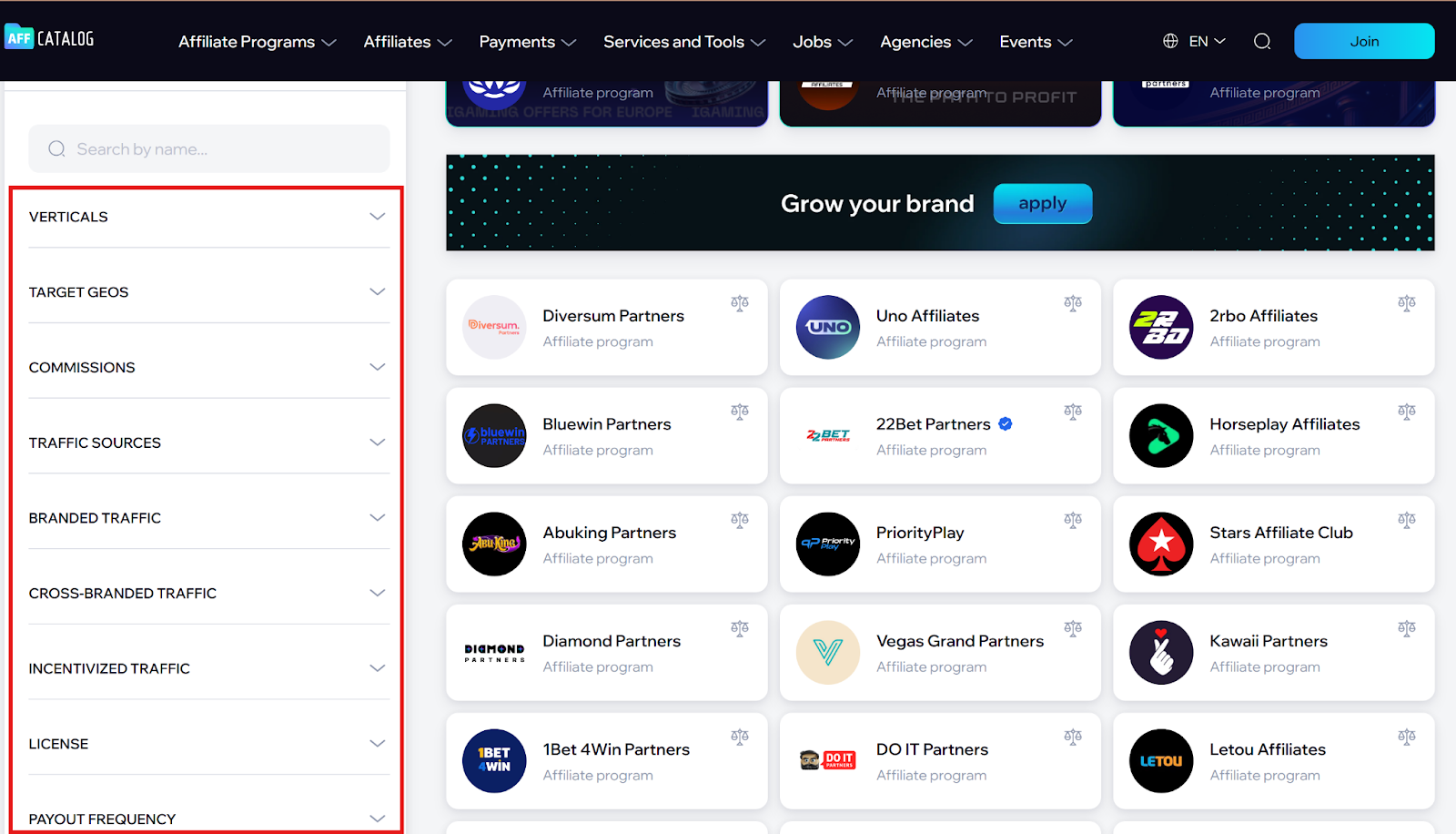Click the AFF Catalog logo
The height and width of the screenshot is (834, 1456).
pos(49,38)
